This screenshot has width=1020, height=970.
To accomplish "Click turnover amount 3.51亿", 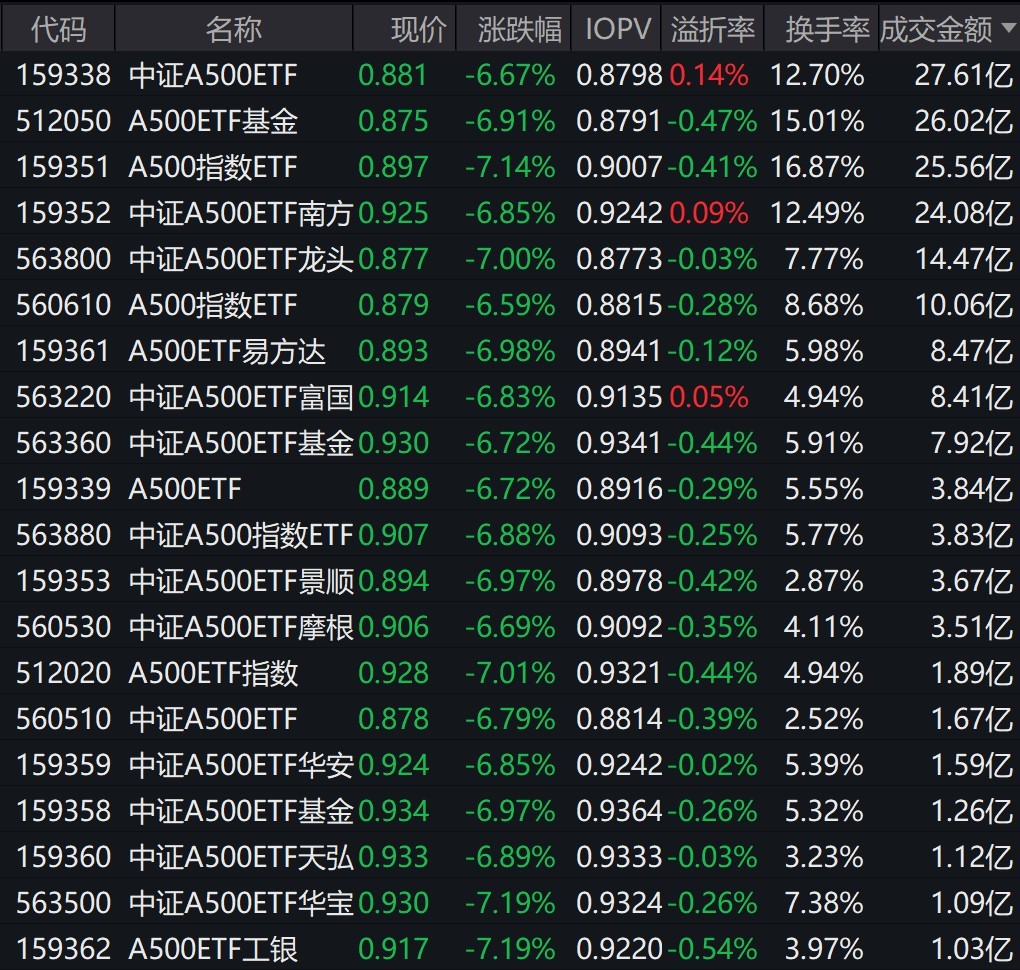I will 971,627.
